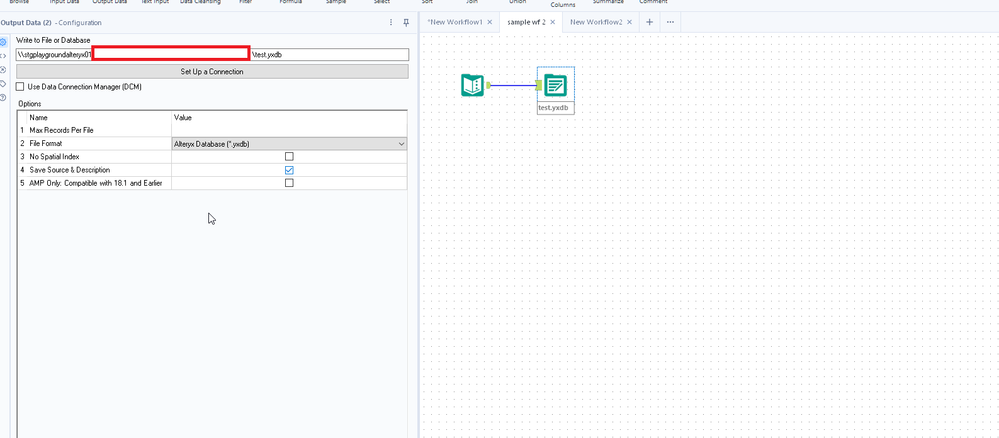Click the Input Data tool's green output anchor
This screenshot has width=999, height=438.
tap(487, 85)
